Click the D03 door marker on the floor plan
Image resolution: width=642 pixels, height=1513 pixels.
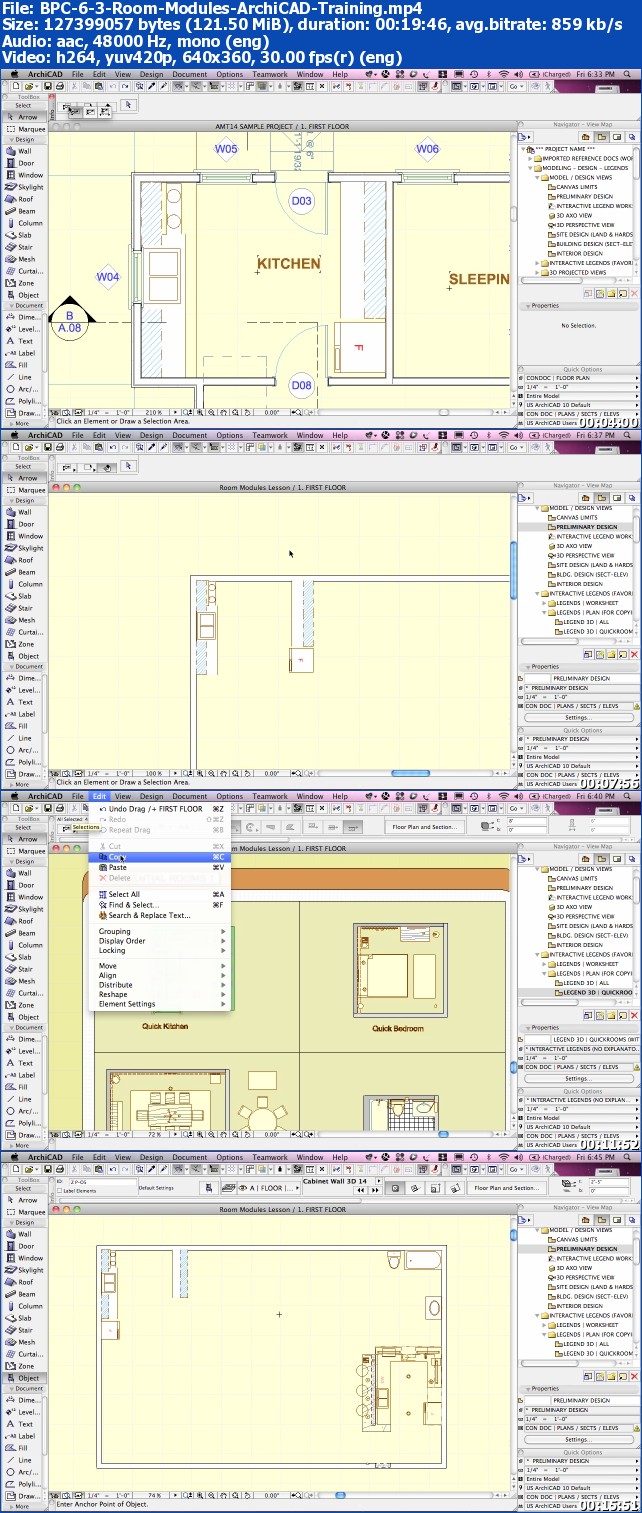[301, 201]
